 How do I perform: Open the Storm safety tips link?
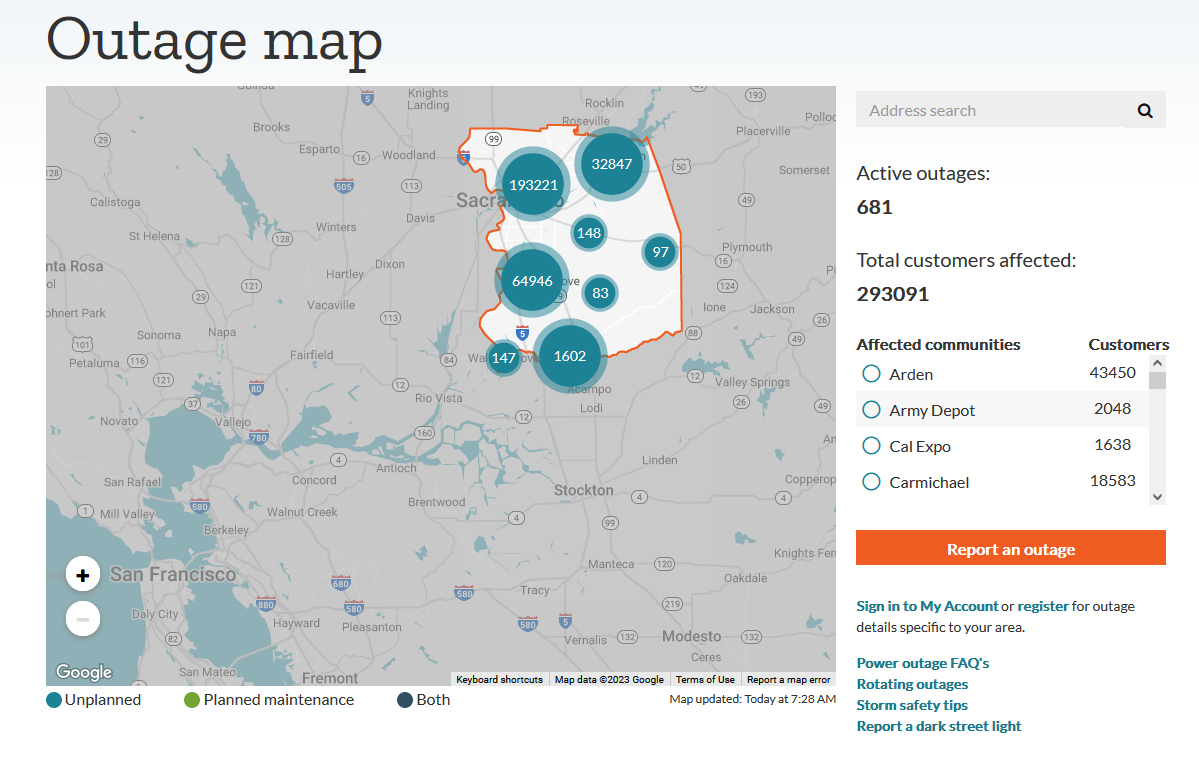(912, 705)
